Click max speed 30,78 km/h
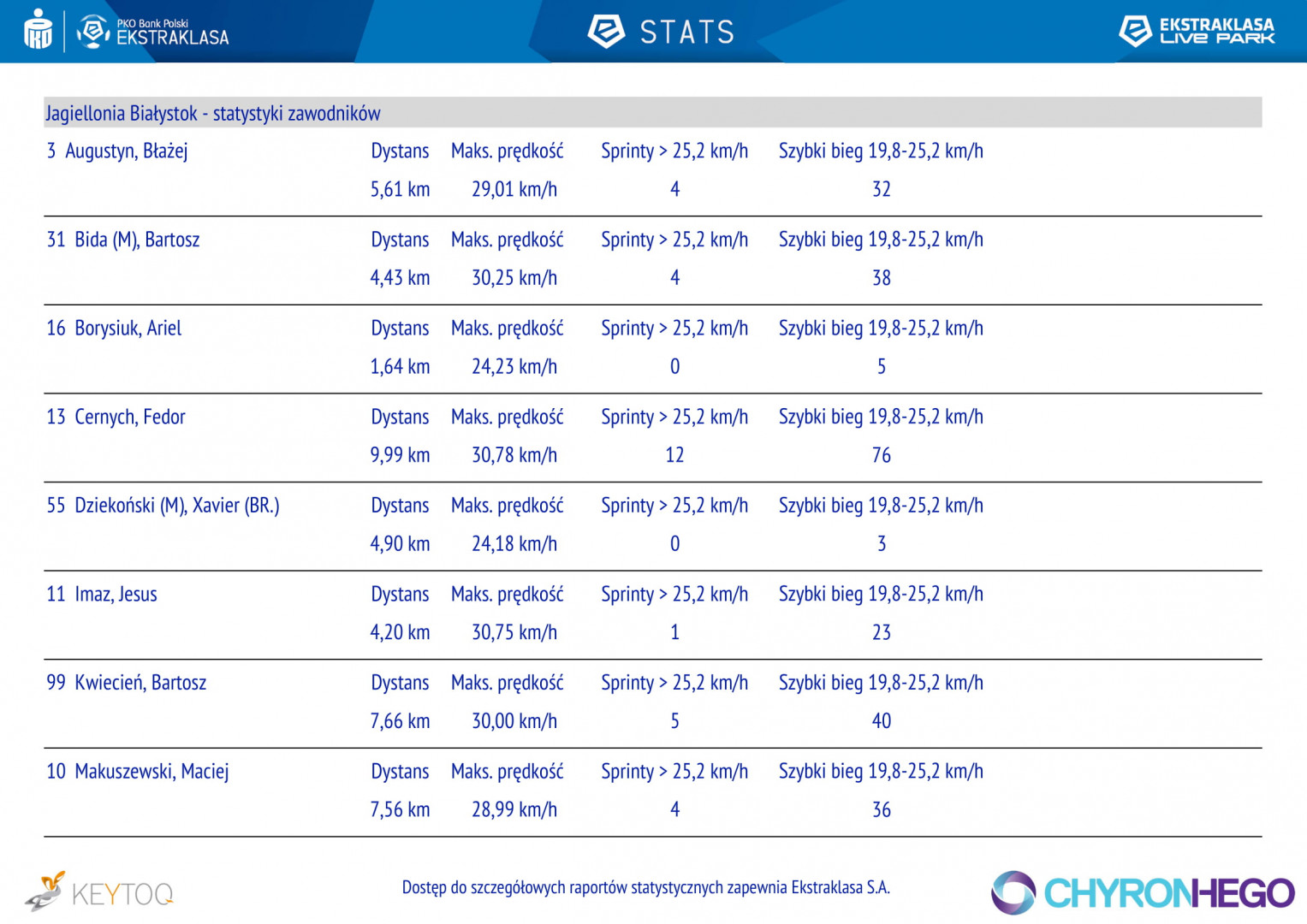The height and width of the screenshot is (924, 1307). point(514,455)
